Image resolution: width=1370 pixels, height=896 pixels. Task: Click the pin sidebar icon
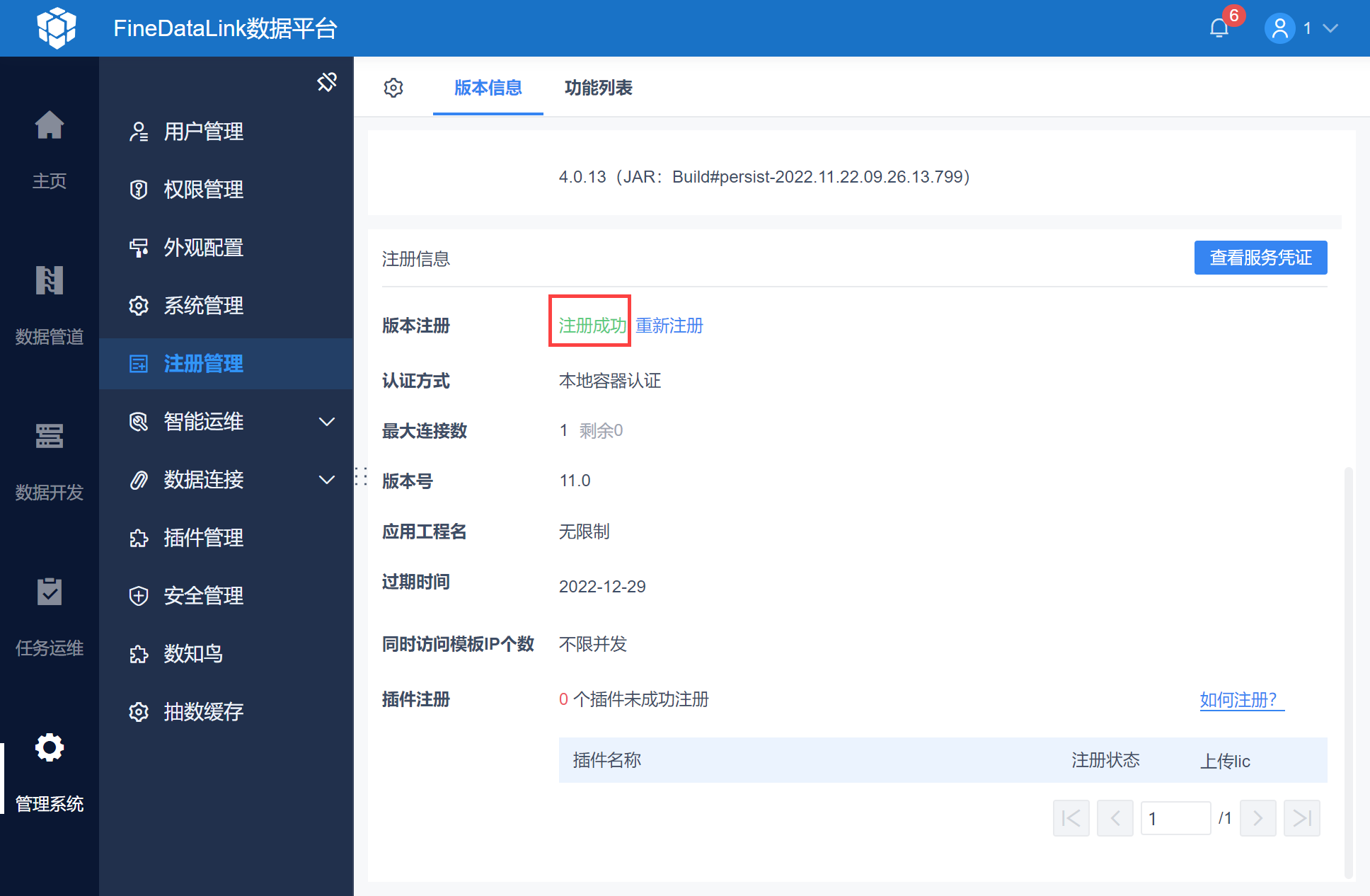pyautogui.click(x=327, y=82)
